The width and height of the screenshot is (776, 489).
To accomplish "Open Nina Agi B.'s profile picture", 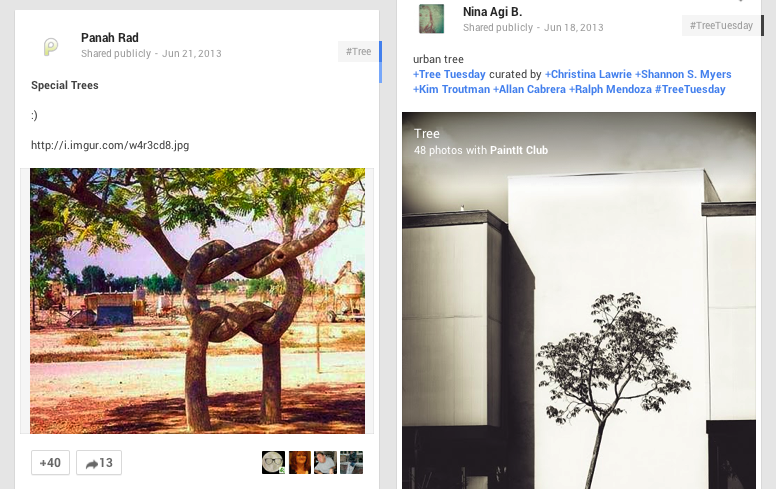I will coord(431,19).
